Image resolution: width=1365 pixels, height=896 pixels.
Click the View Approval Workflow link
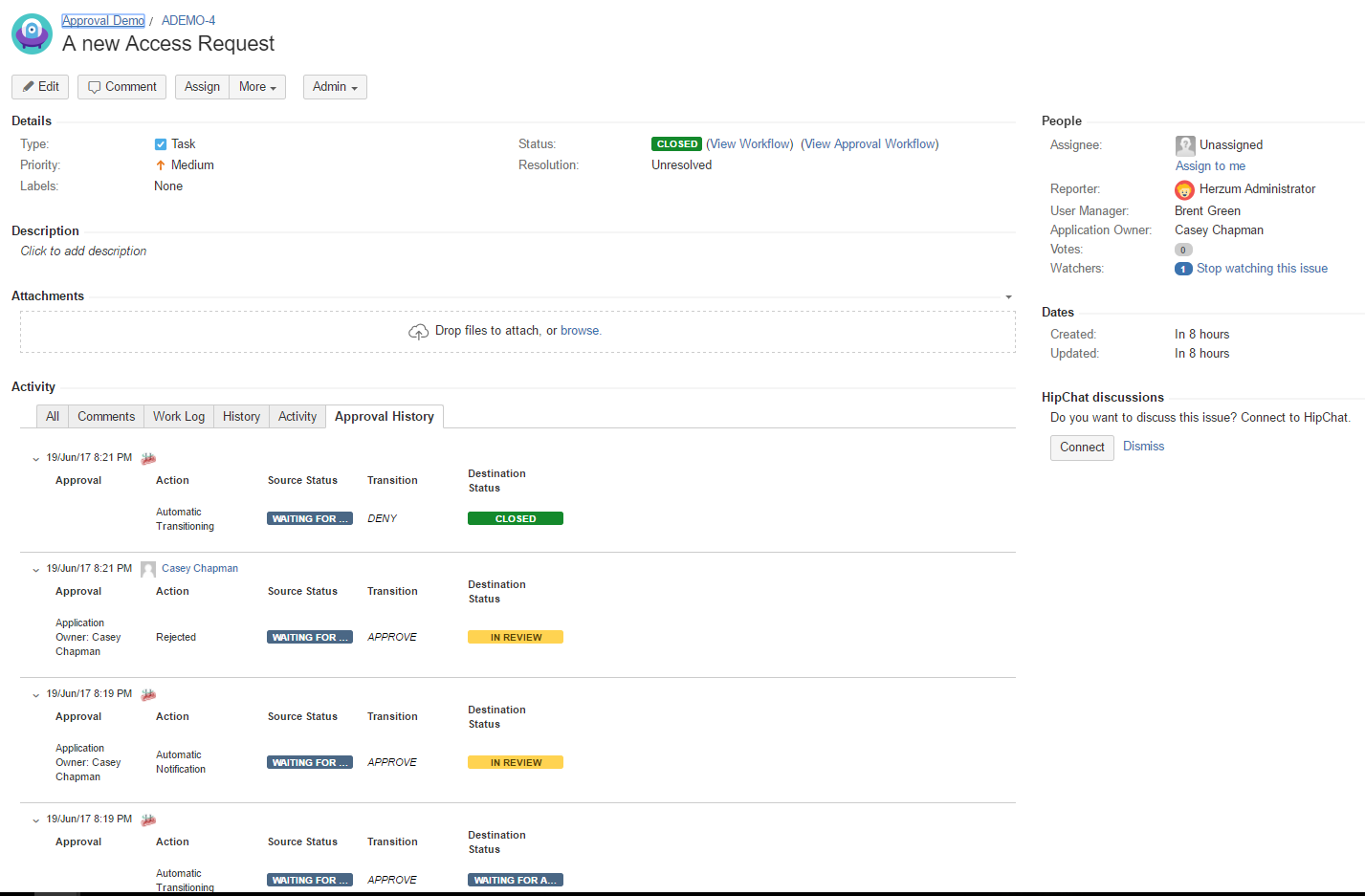click(x=870, y=144)
